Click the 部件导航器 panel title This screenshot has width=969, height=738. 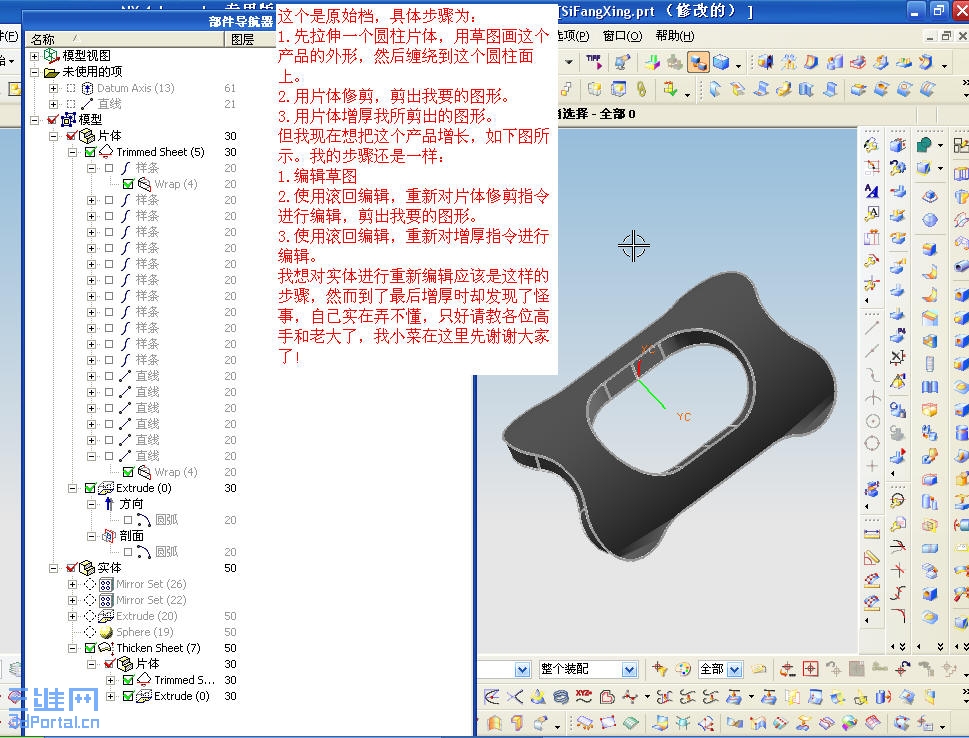(240, 22)
